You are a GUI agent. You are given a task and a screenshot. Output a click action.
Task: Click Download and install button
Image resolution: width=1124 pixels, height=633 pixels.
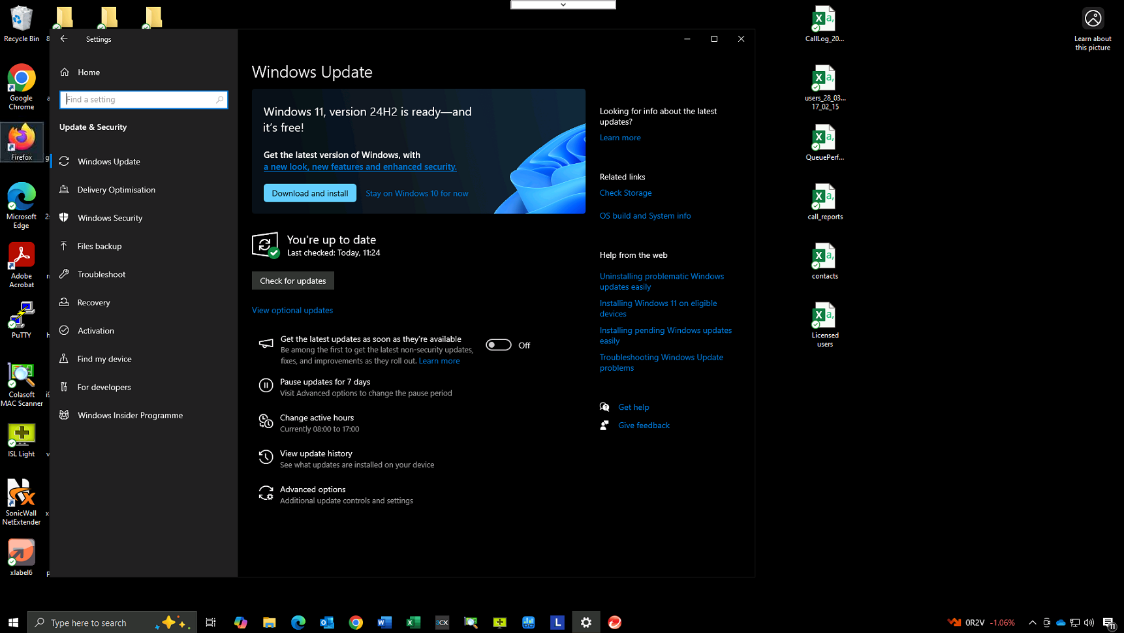(x=310, y=194)
